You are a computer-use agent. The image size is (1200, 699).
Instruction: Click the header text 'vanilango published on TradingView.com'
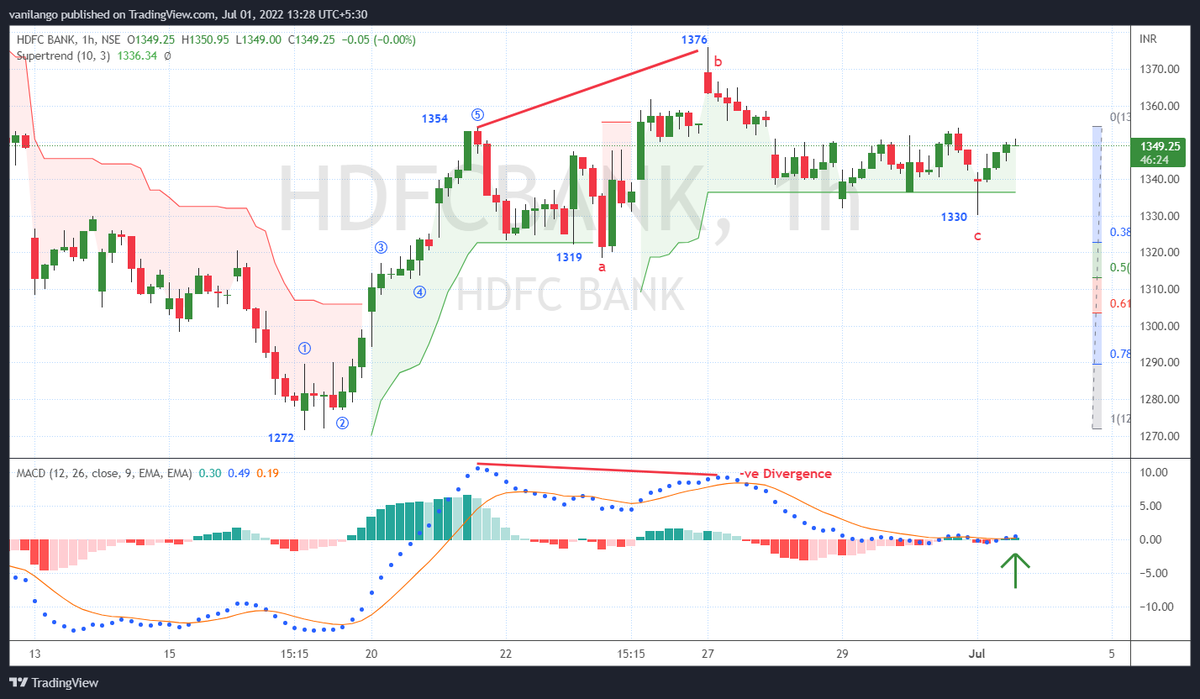click(x=111, y=14)
